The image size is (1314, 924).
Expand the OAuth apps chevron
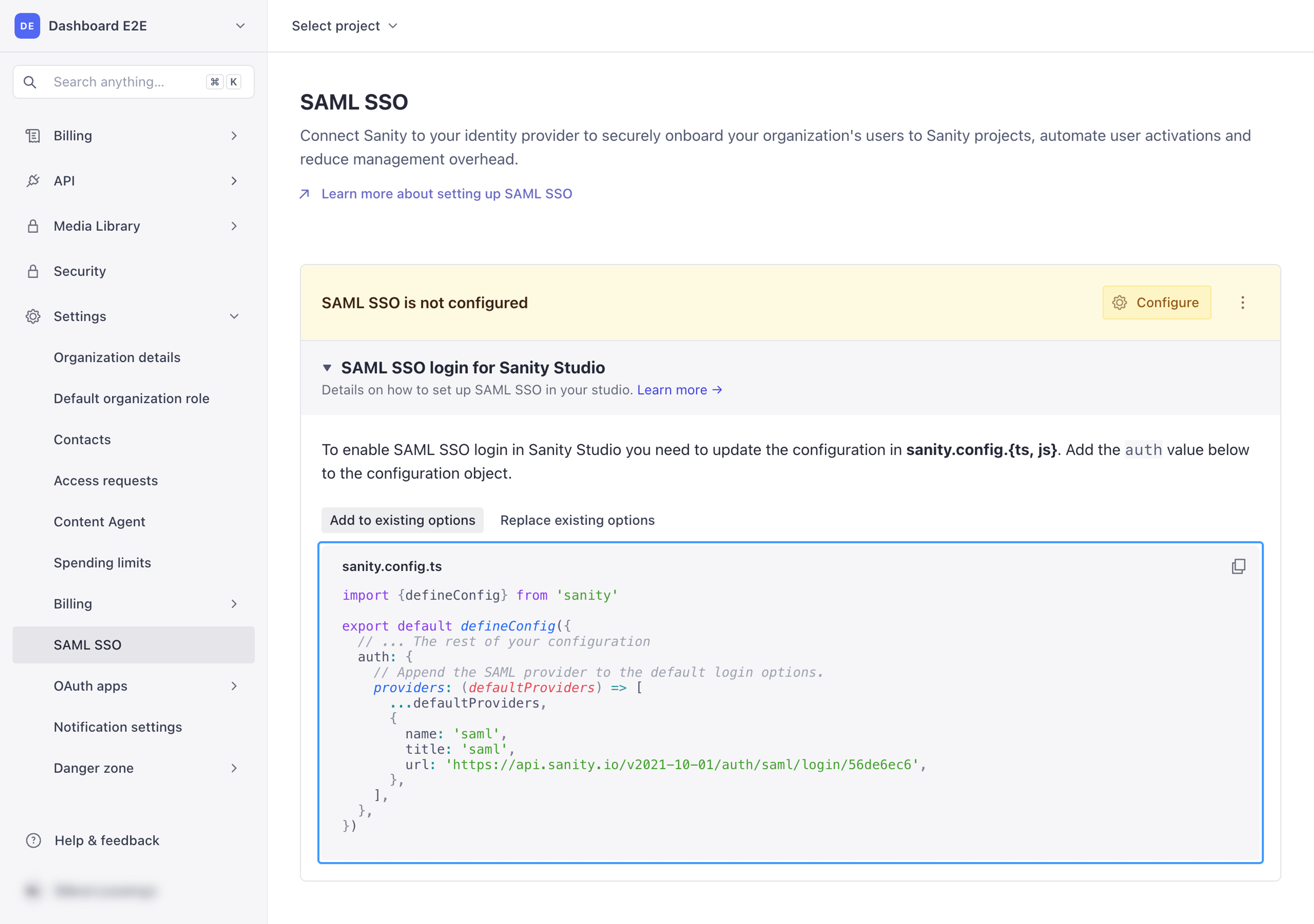(x=234, y=686)
